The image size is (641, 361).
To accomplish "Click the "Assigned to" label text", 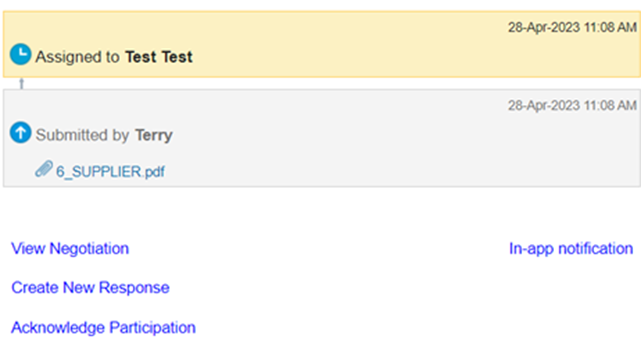I will click(x=77, y=57).
